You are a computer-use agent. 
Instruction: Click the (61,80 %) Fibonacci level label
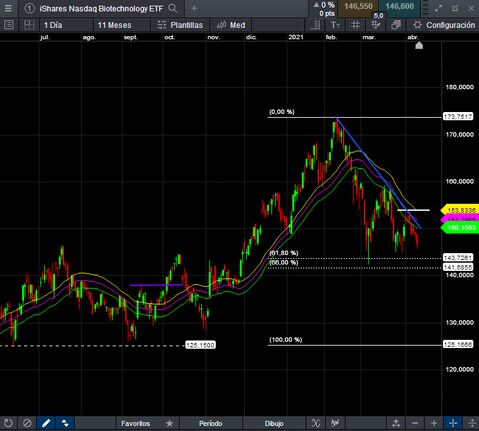pos(284,253)
